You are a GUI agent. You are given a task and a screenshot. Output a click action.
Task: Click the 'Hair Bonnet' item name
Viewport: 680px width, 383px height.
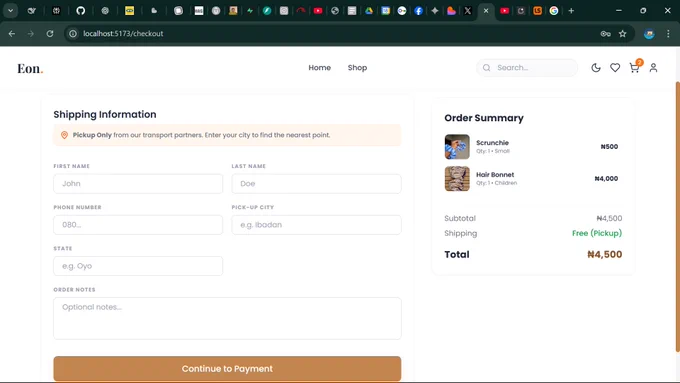(495, 174)
